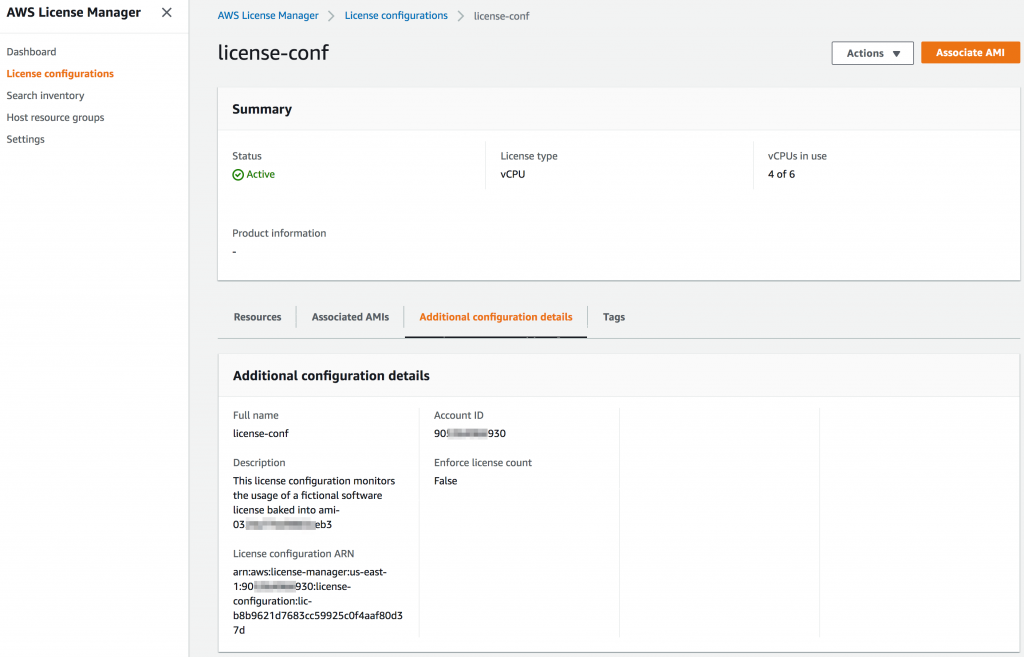Screen dimensions: 1024x657
Task: Open Settings from the left navigation
Action: click(25, 139)
